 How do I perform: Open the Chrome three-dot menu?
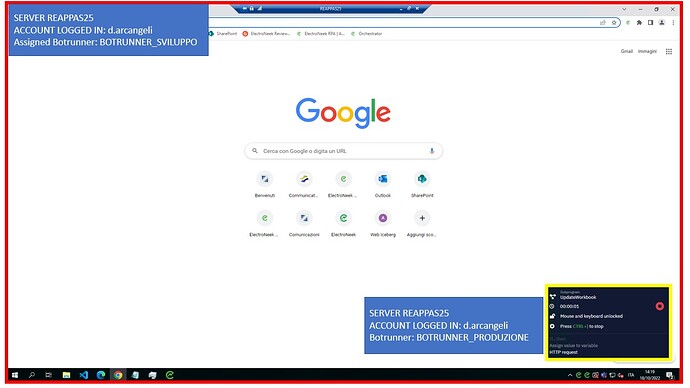673,22
